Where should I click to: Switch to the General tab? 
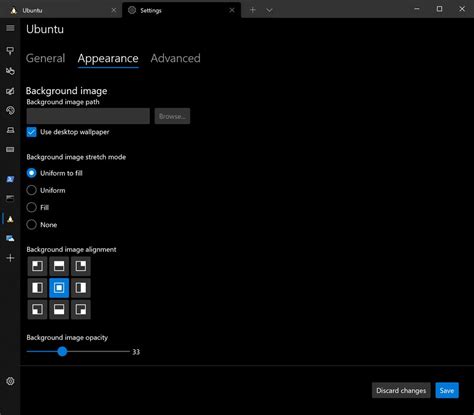click(x=45, y=58)
